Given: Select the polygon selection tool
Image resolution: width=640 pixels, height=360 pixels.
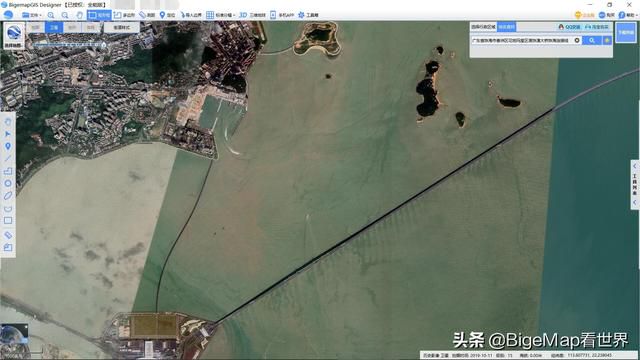Looking at the screenshot, I should click(124, 15).
